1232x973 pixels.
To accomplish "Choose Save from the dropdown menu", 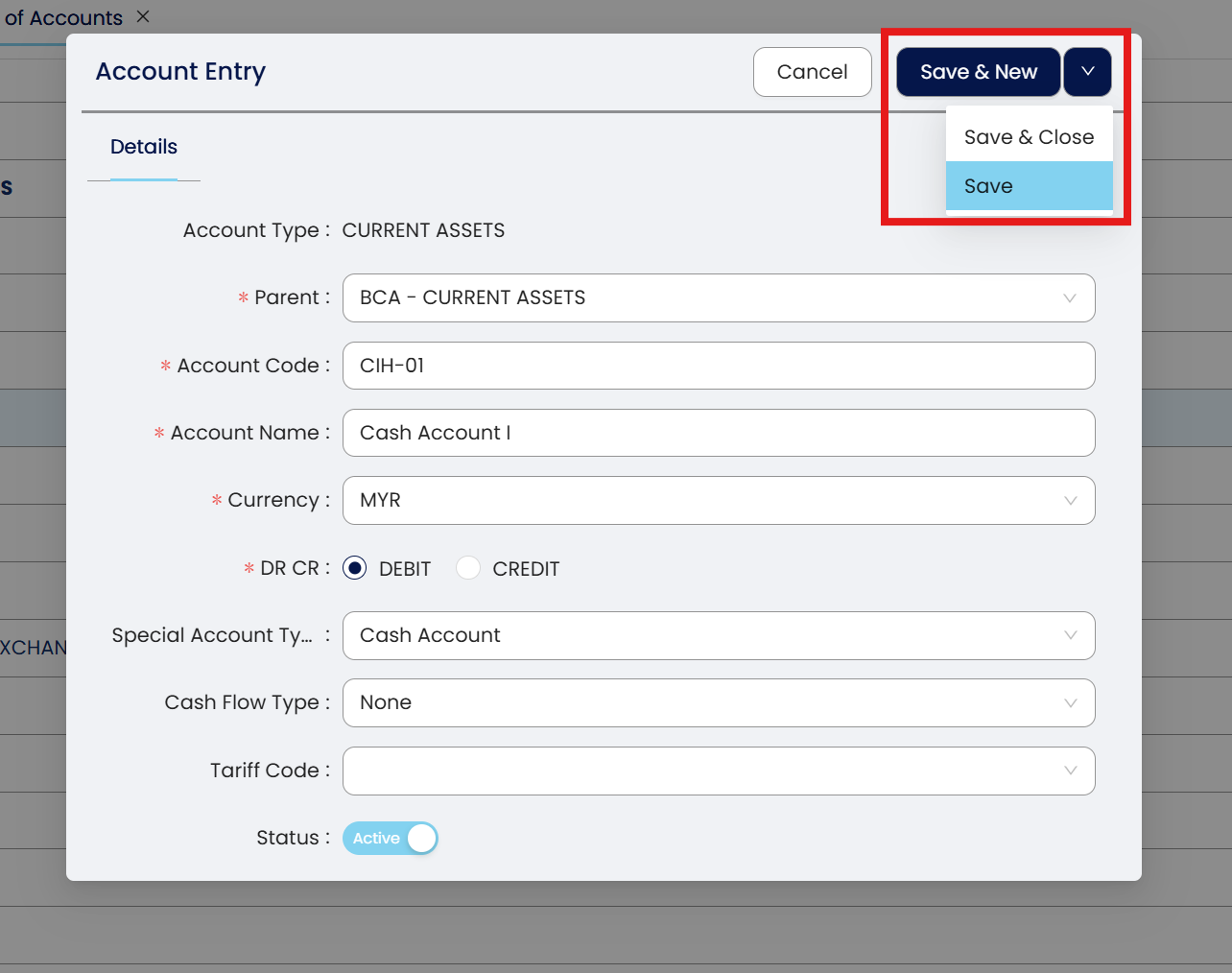I will pyautogui.click(x=1029, y=186).
